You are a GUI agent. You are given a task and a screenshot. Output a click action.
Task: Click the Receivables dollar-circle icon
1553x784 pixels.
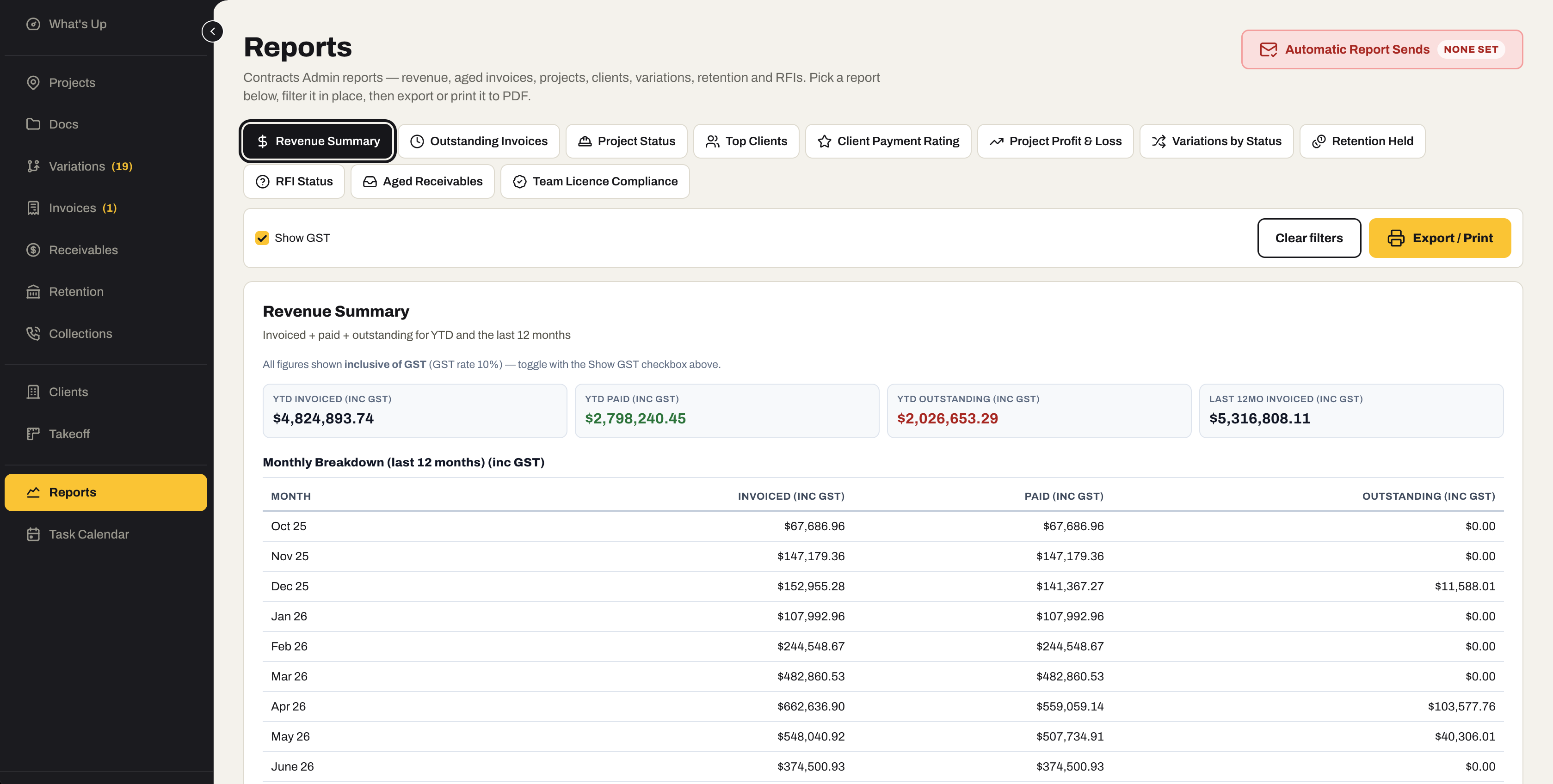33,250
